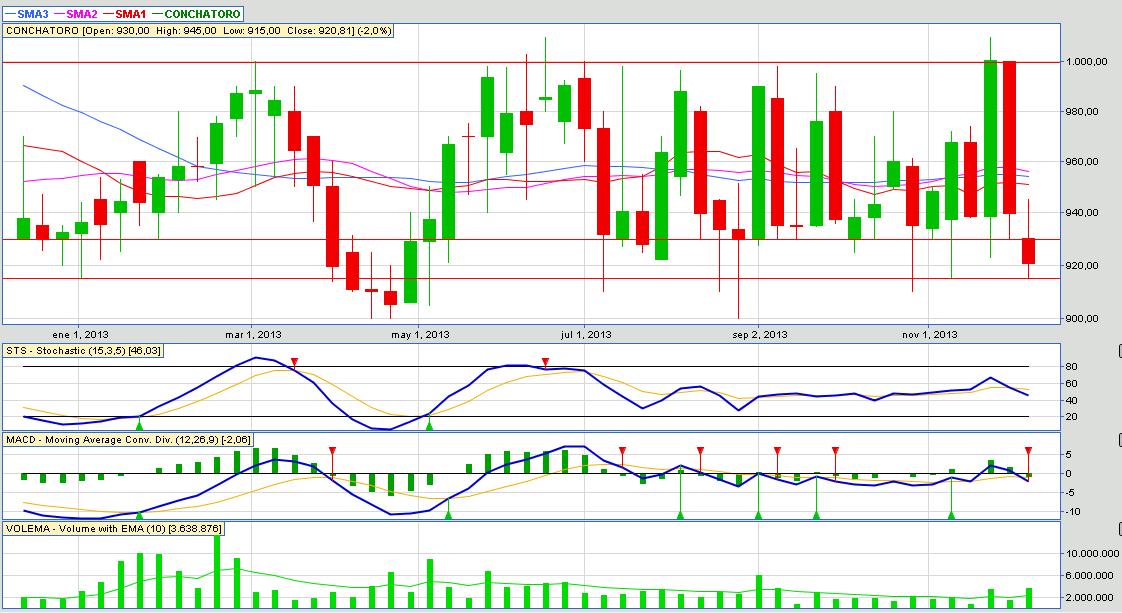Click the tallest bar in the volume panel
The image size is (1122, 613).
coord(217,572)
